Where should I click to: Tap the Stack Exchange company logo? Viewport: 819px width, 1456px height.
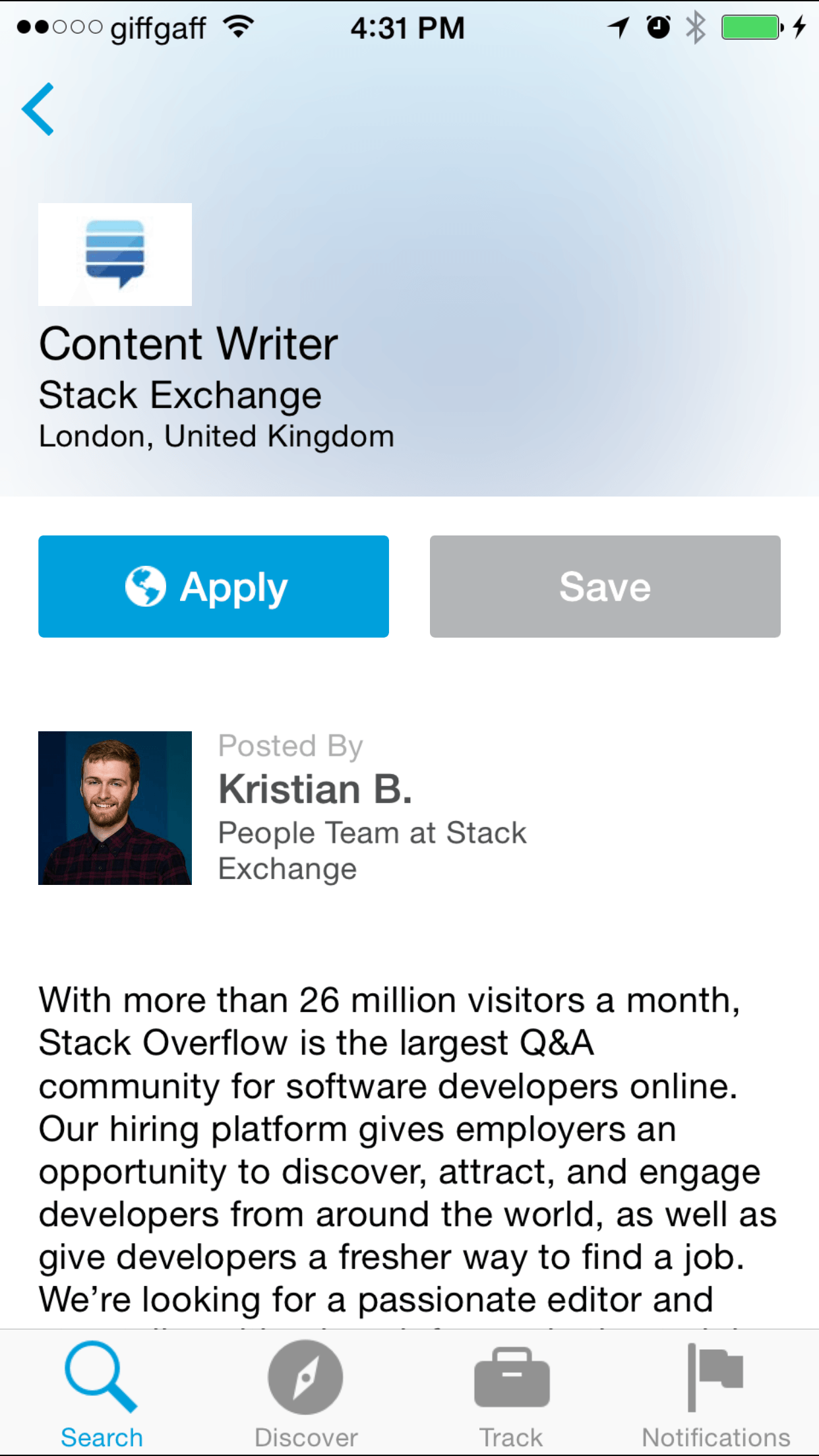coord(115,255)
